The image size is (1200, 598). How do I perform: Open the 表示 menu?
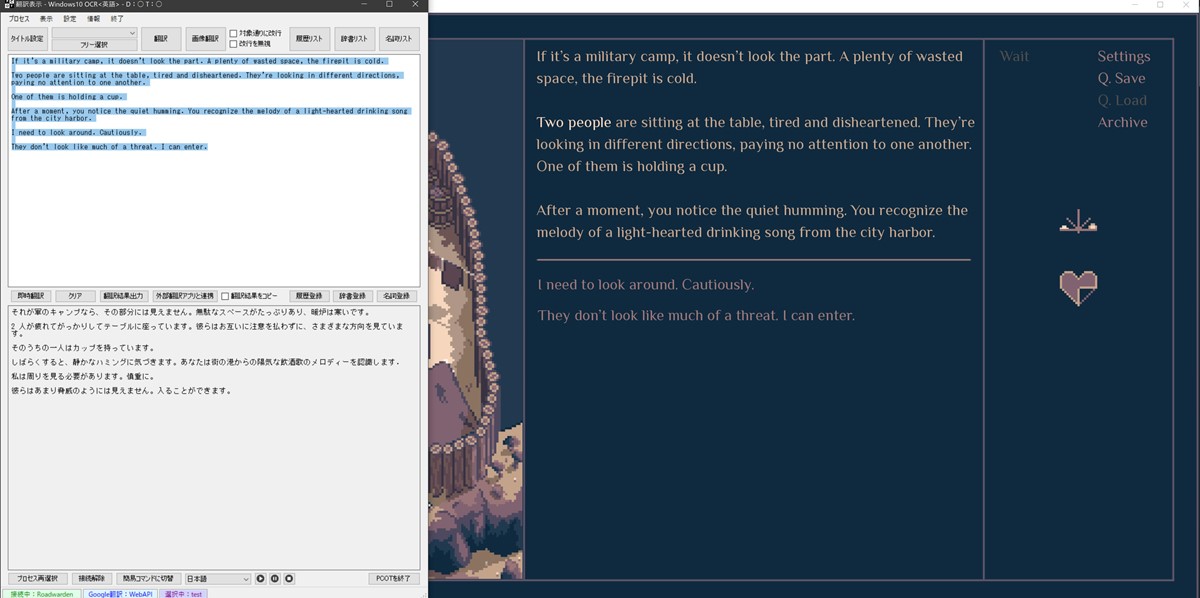(46, 19)
